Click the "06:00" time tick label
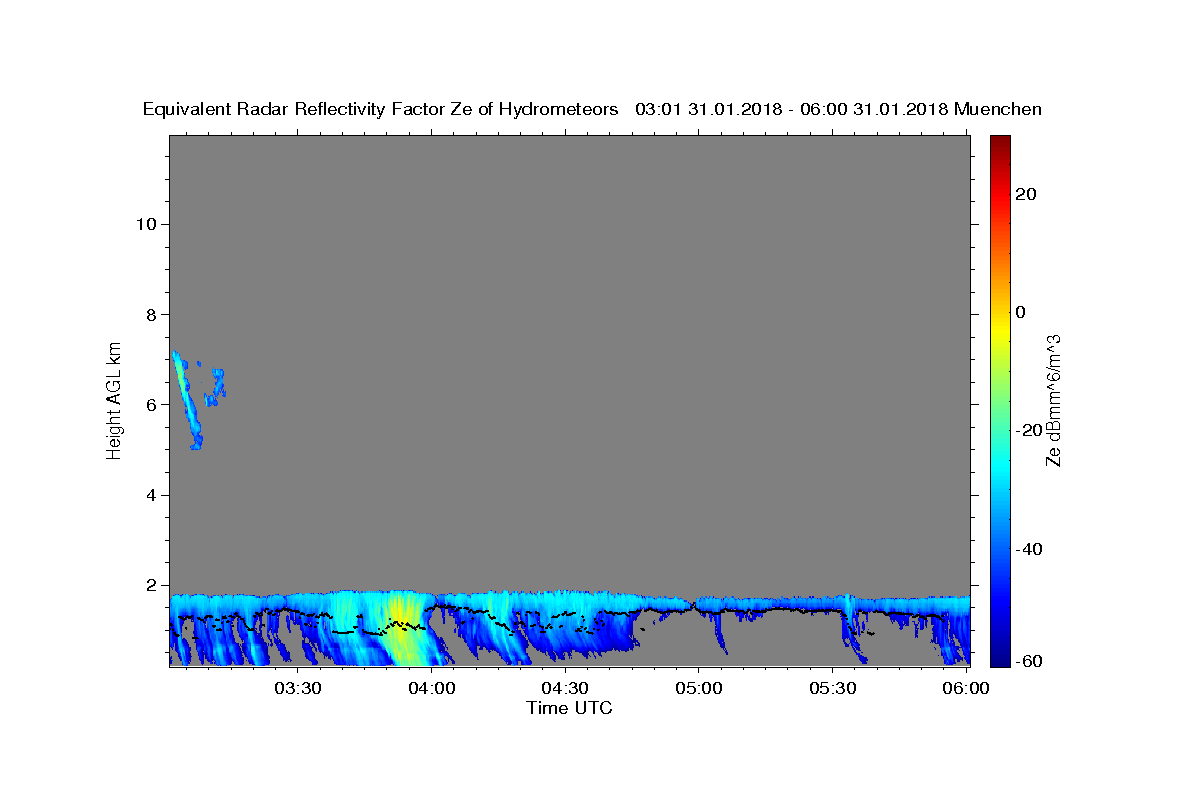The width and height of the screenshot is (1200, 800). coord(964,688)
